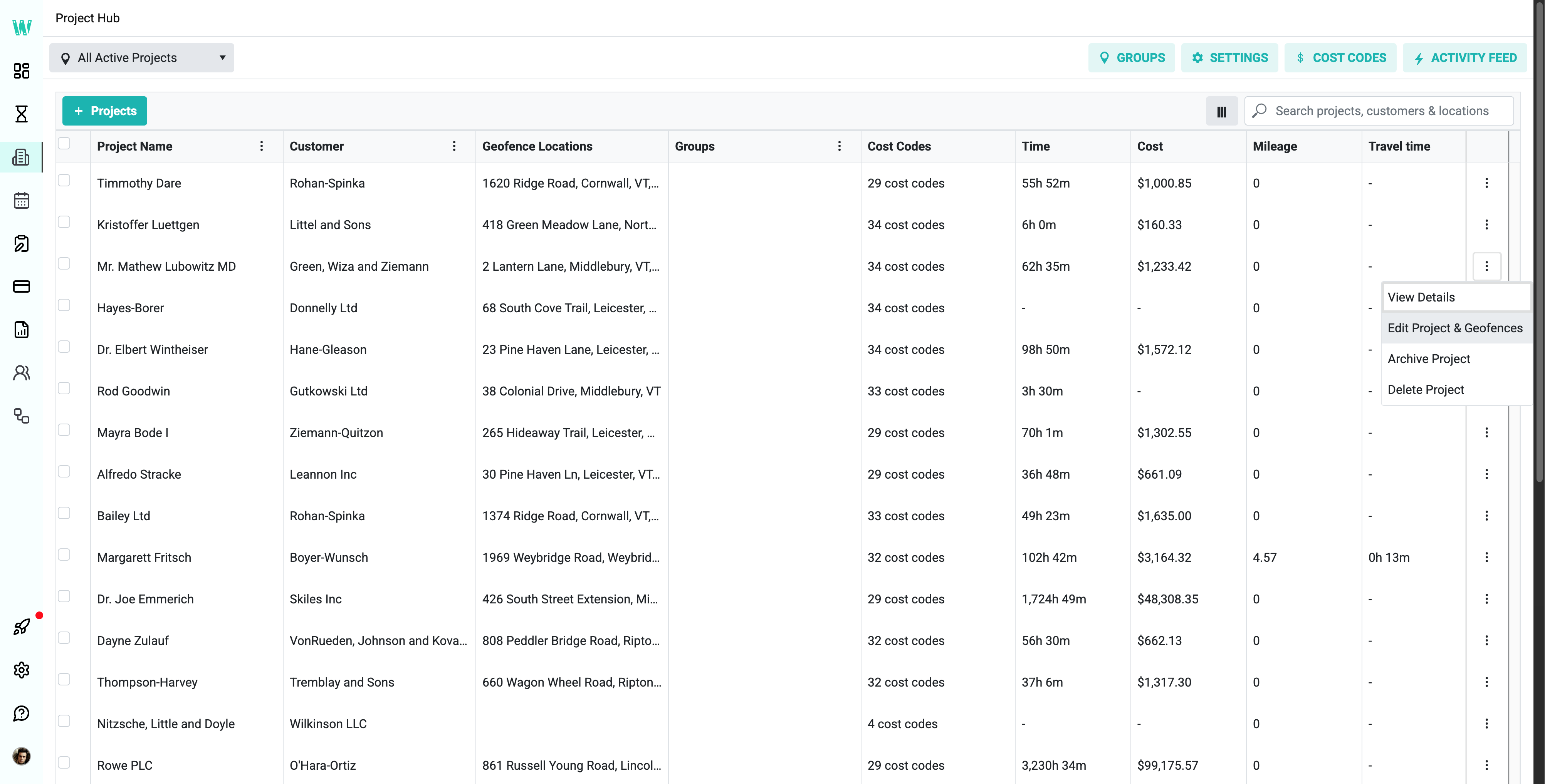Open the Project Name column options menu

tap(262, 146)
